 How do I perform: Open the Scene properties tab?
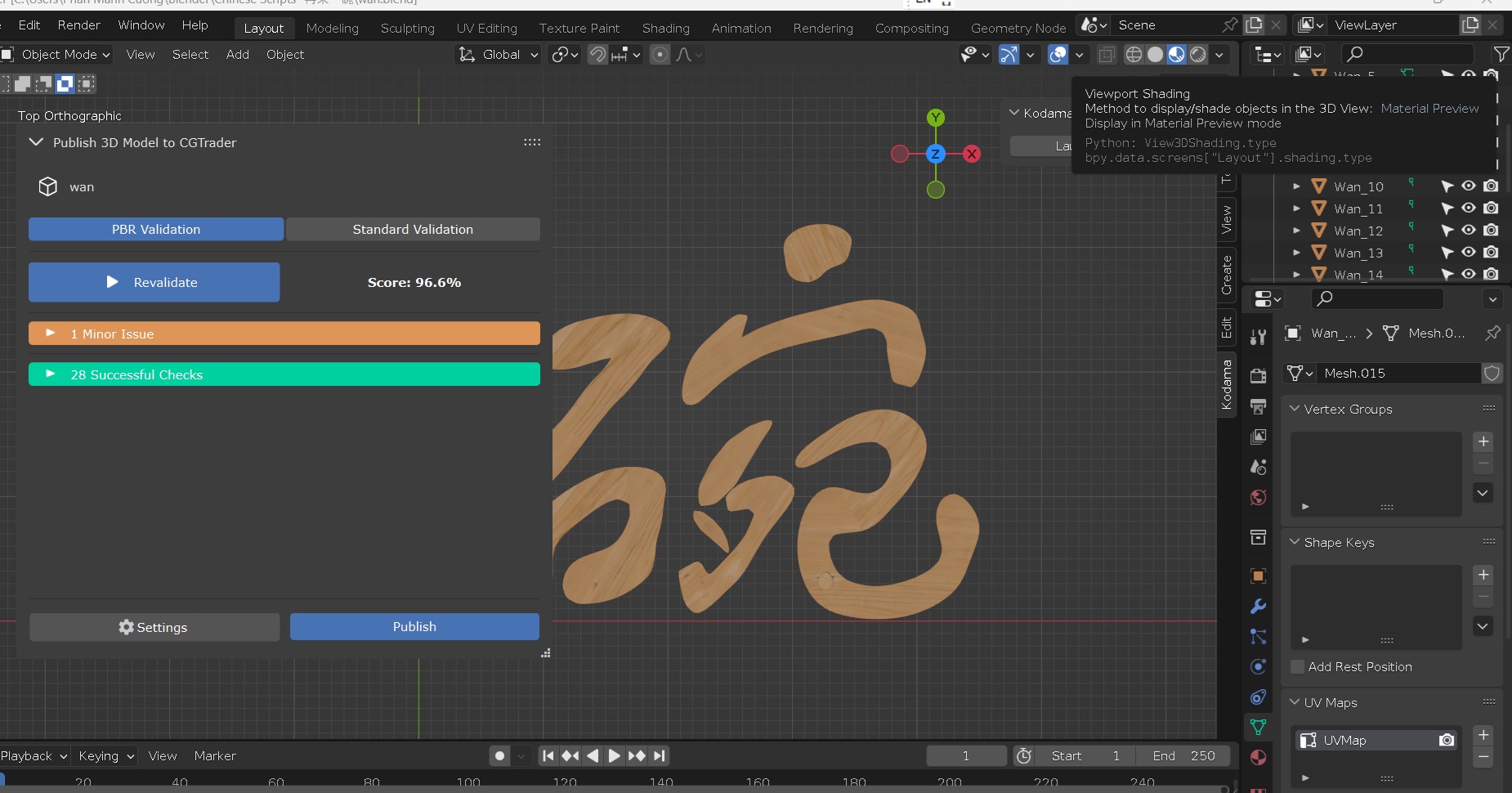click(1259, 467)
